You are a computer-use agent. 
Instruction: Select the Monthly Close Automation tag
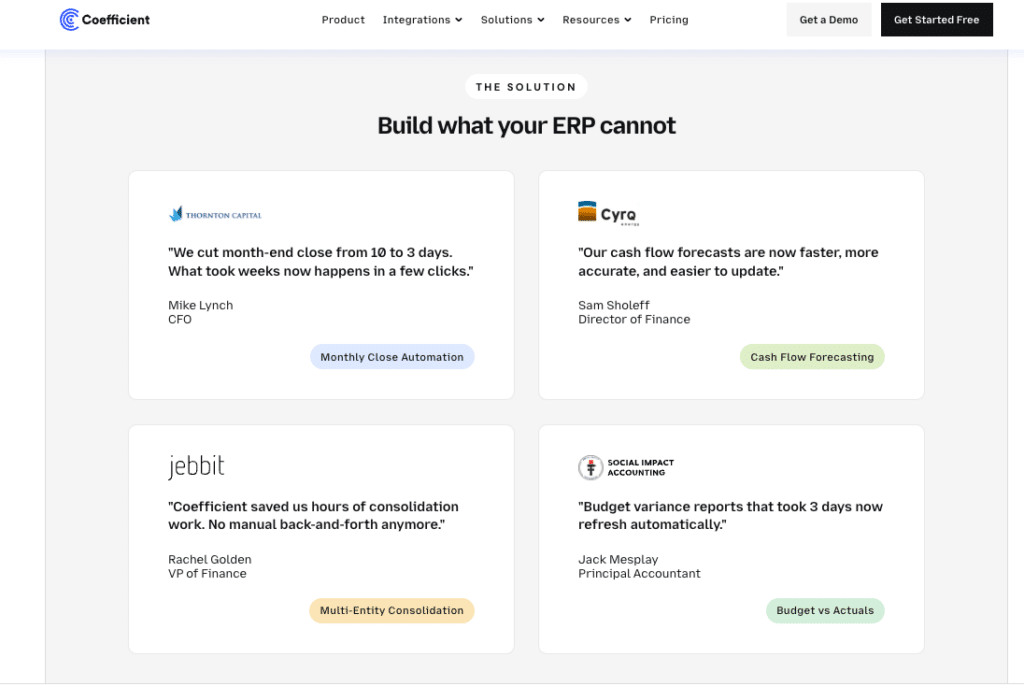(392, 357)
